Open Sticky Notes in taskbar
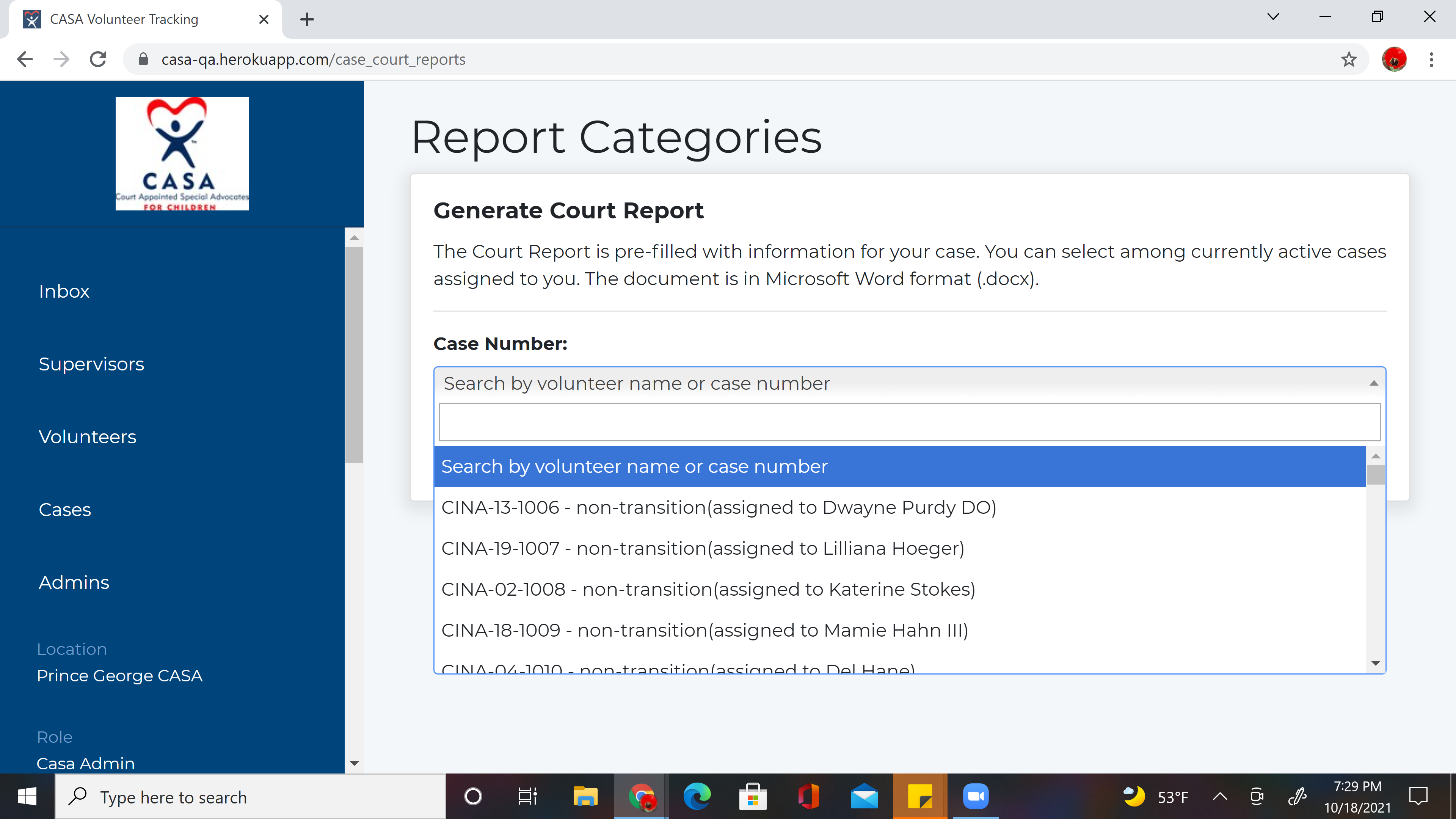The width and height of the screenshot is (1456, 819). click(919, 796)
